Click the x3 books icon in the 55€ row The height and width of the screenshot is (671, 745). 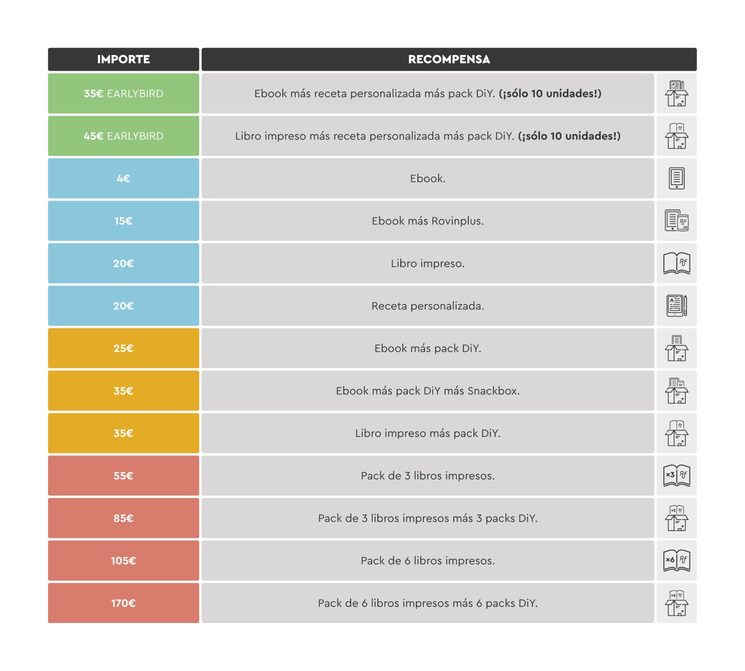click(x=676, y=476)
